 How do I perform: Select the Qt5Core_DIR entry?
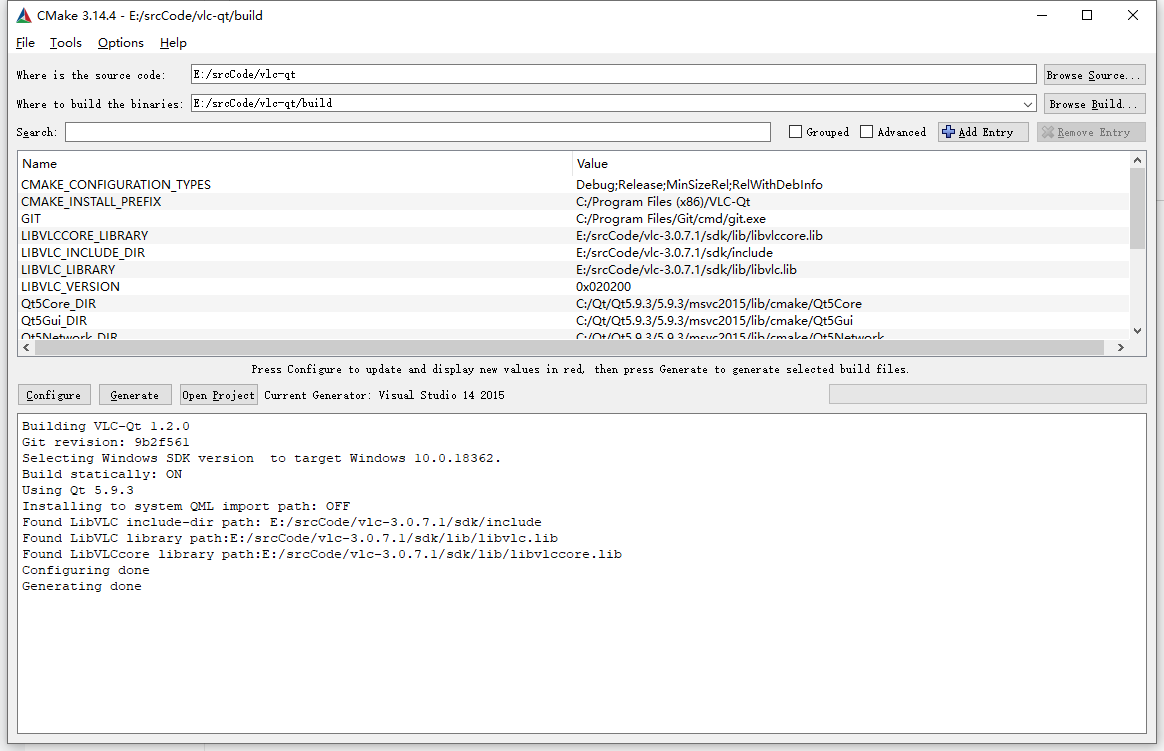[59, 304]
